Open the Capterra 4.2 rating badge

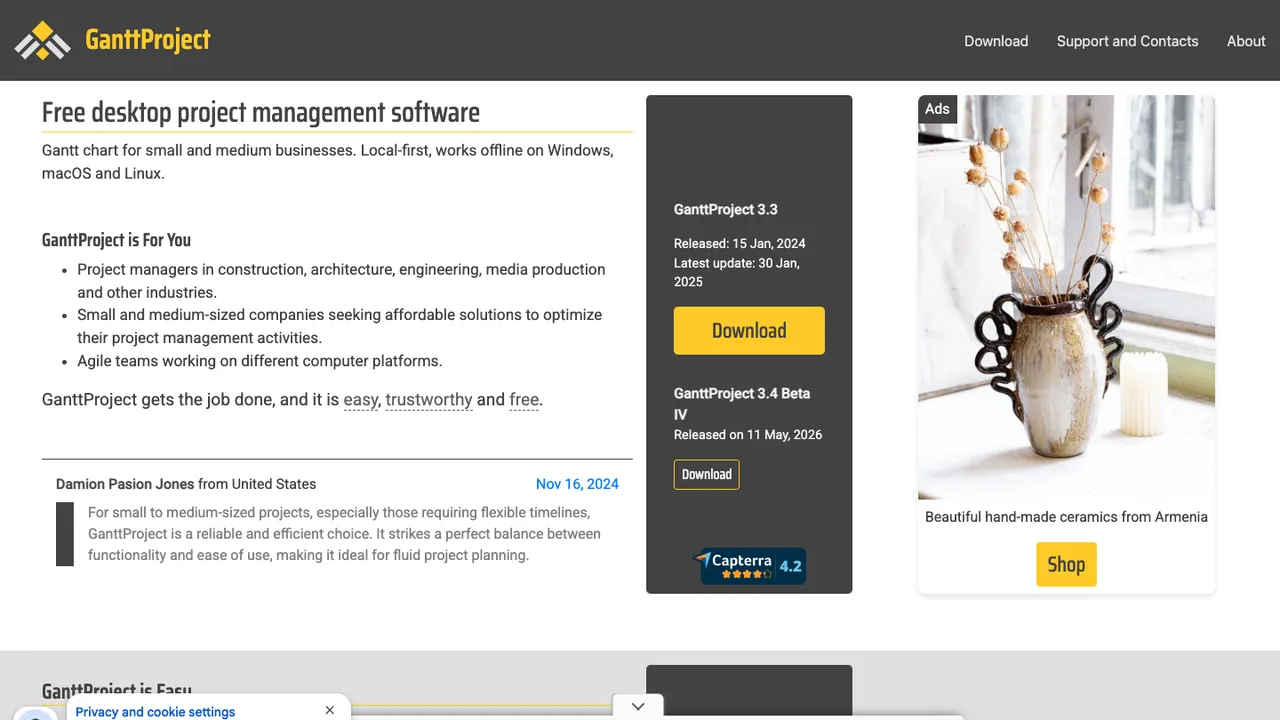pos(752,565)
